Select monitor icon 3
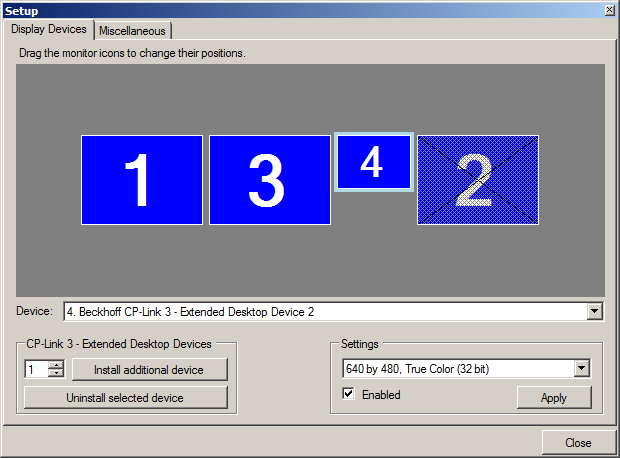This screenshot has width=620, height=458. pos(270,180)
